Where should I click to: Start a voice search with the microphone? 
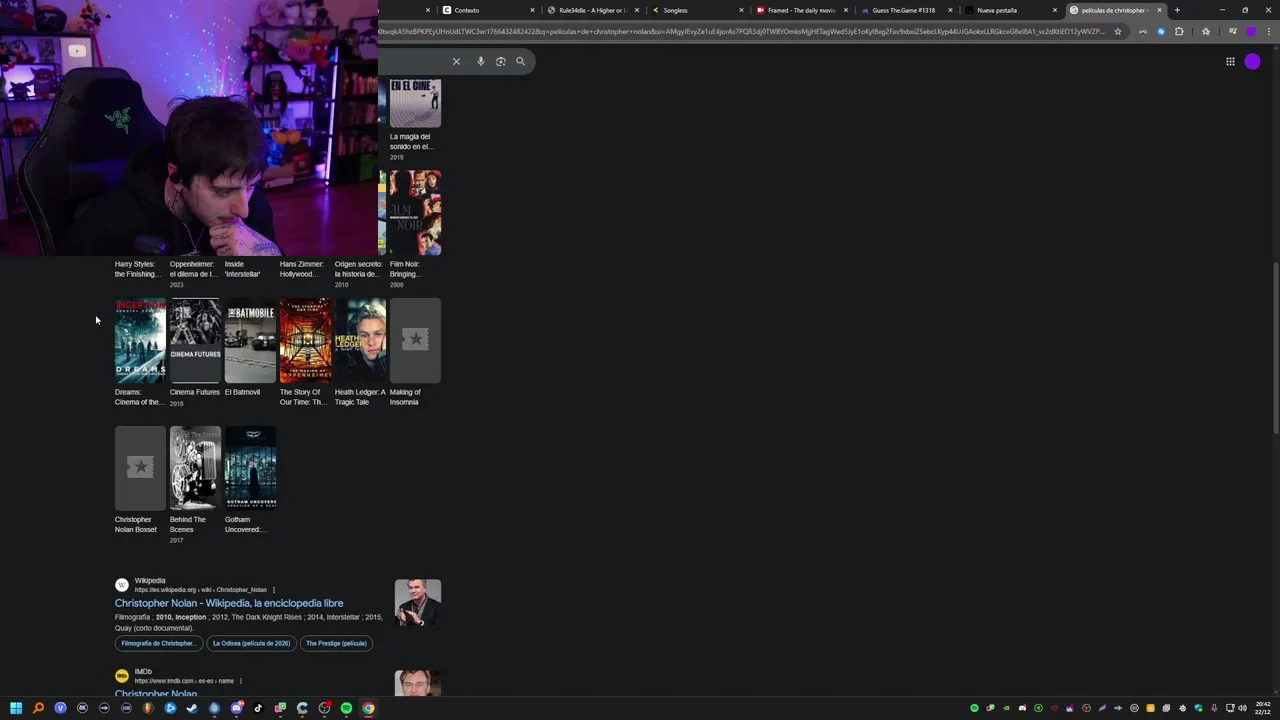(481, 61)
